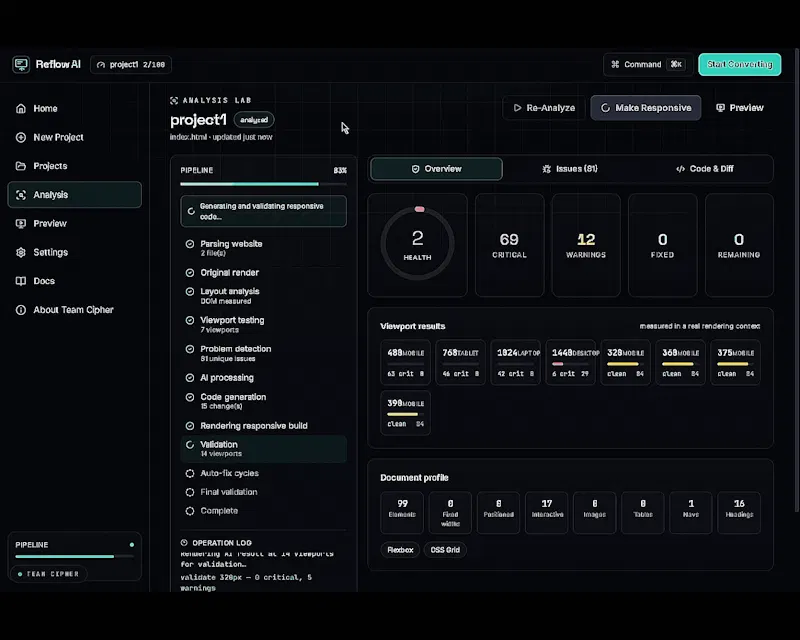
Task: Click the 1 Navs profile tile
Action: pyautogui.click(x=691, y=513)
